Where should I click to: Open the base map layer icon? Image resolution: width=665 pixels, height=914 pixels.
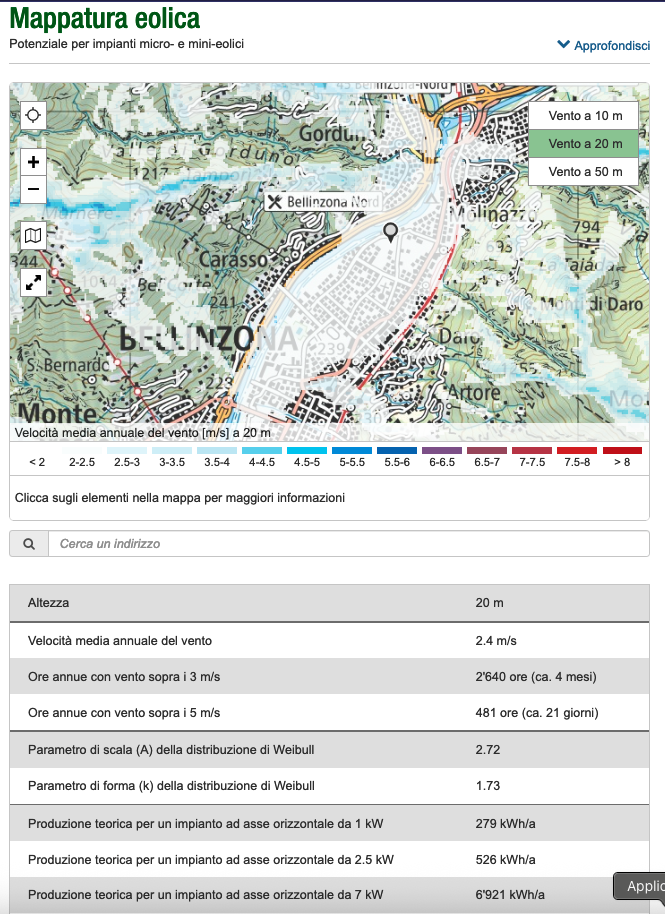[33, 235]
